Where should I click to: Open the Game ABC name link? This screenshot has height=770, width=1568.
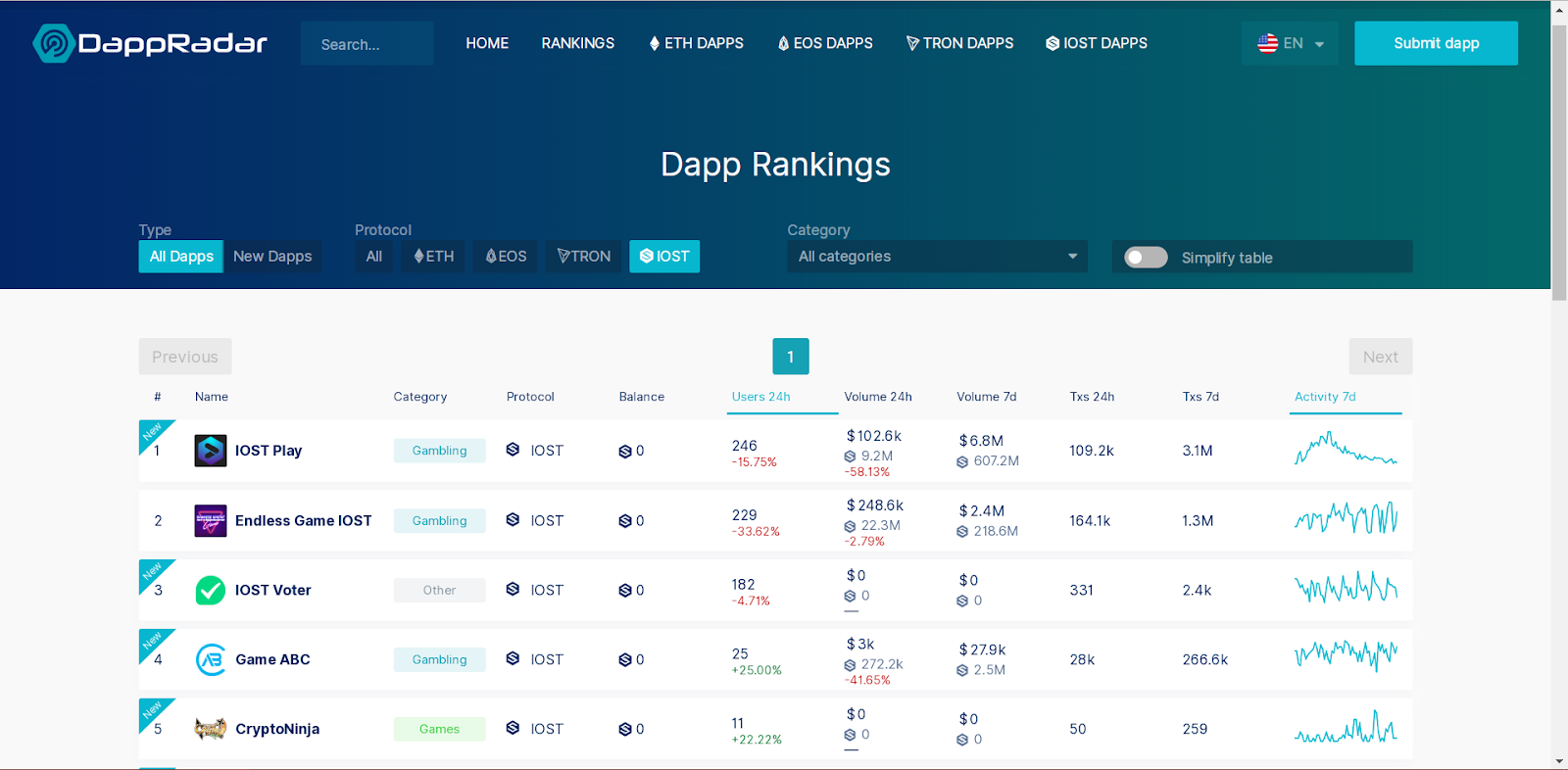click(x=272, y=659)
